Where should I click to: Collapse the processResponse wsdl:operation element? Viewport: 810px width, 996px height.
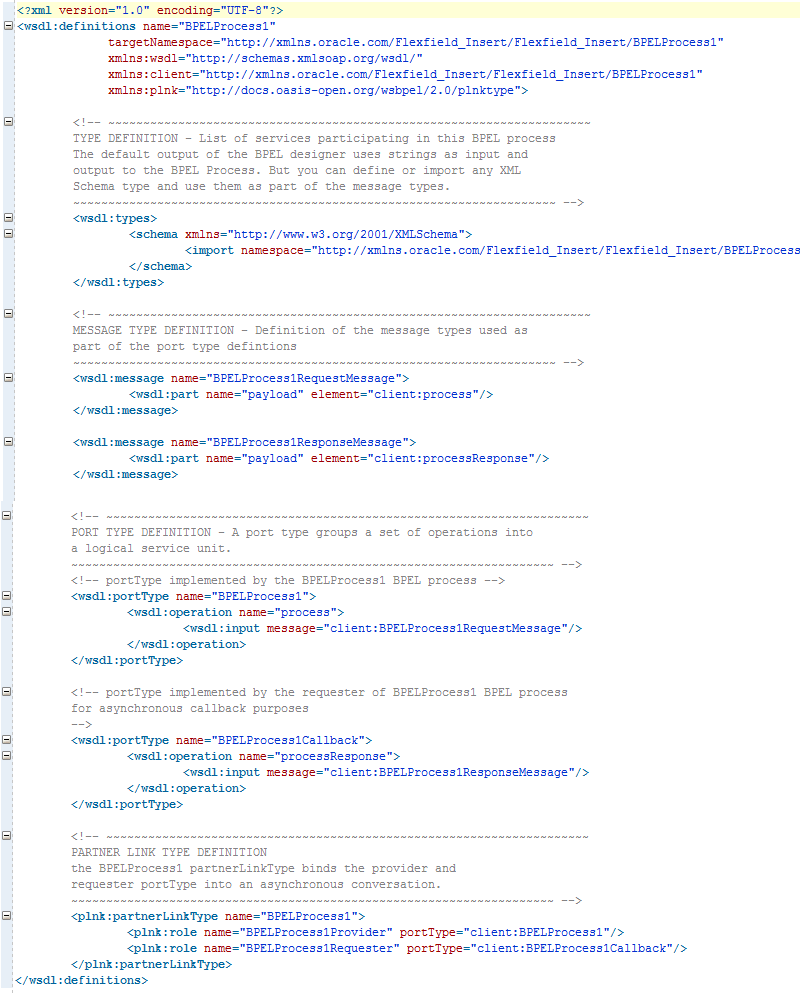coord(6,755)
